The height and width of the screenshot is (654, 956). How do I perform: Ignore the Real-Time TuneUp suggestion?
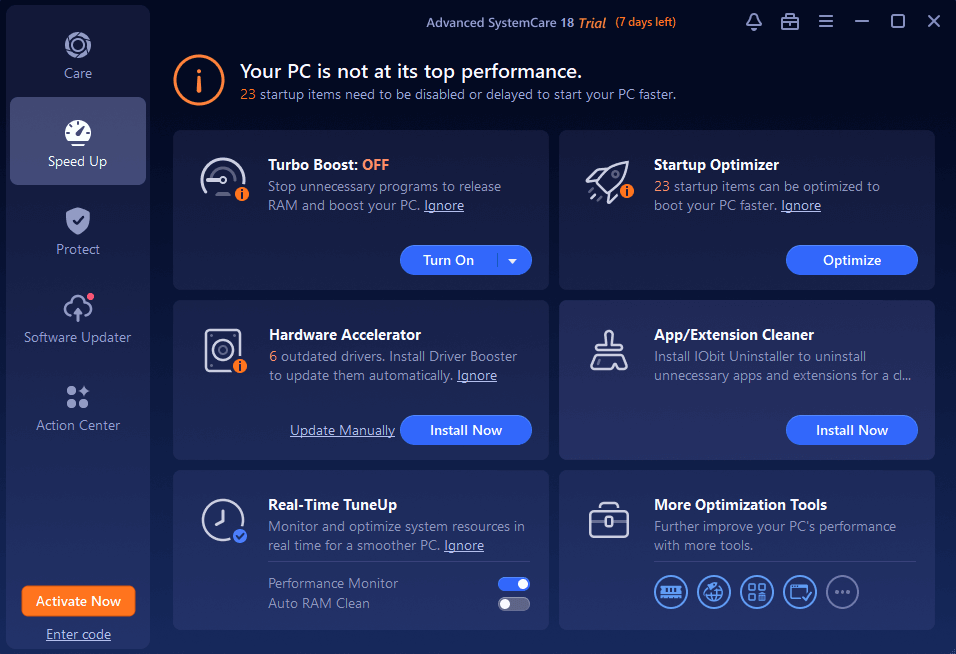tap(464, 546)
